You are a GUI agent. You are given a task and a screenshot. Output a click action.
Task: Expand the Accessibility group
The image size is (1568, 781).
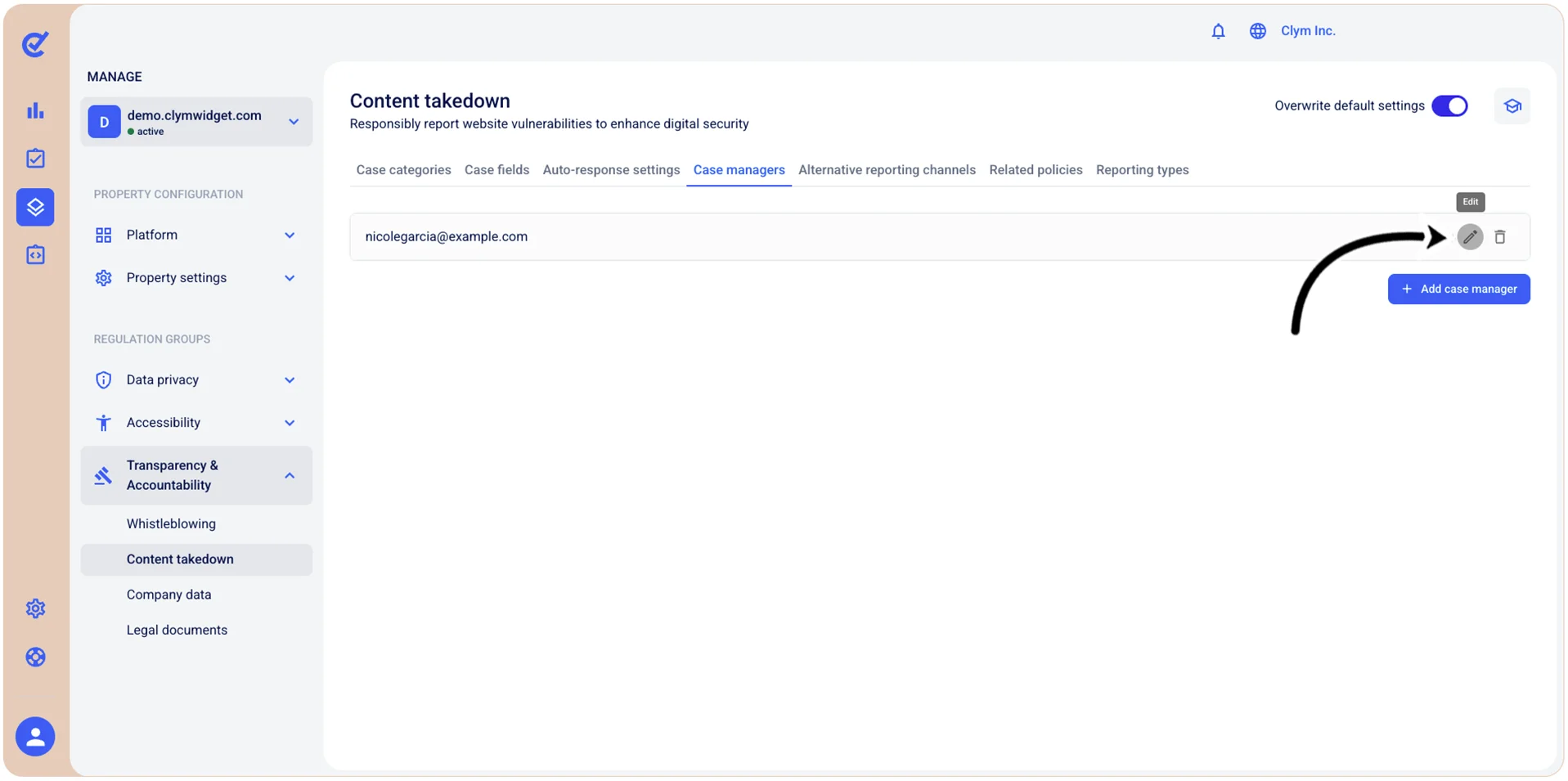coord(196,423)
